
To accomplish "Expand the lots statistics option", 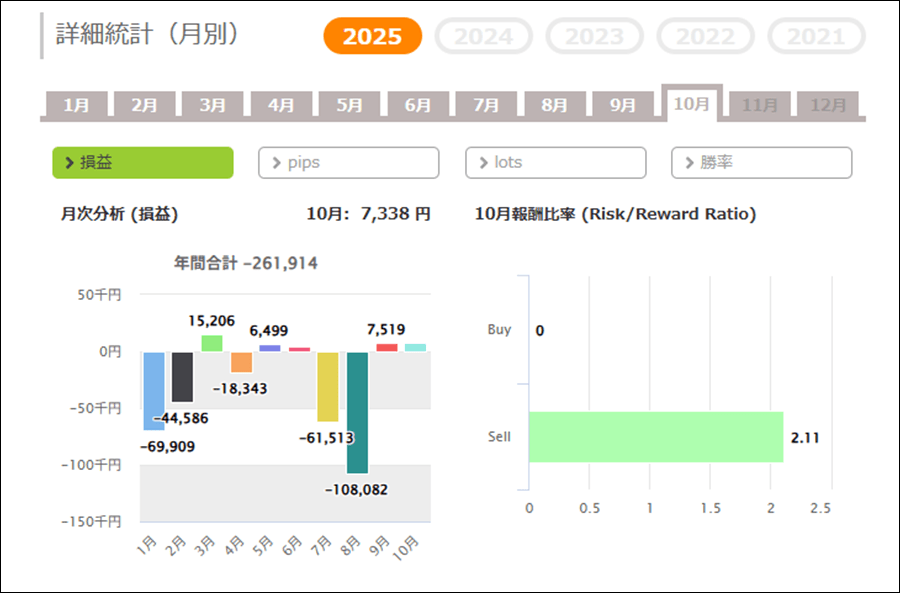I will (555, 163).
